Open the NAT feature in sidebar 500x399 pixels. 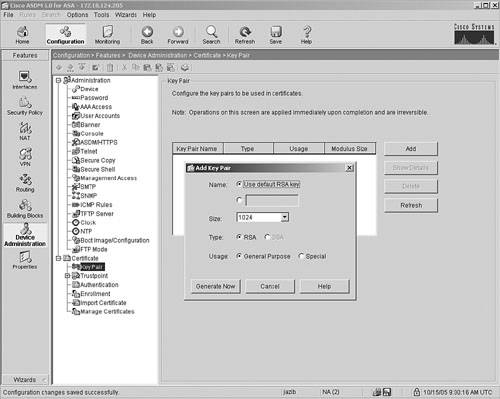(x=25, y=131)
